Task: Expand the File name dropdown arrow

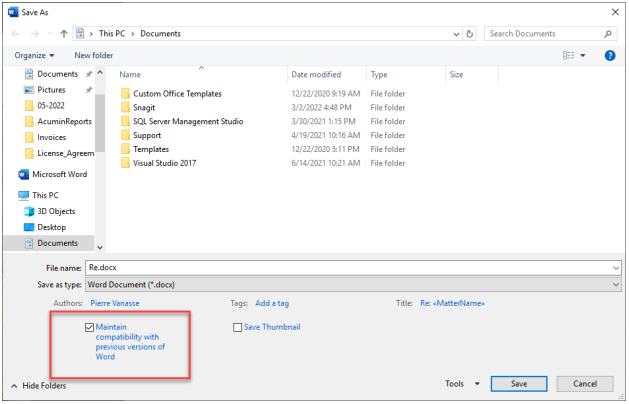Action: (616, 268)
